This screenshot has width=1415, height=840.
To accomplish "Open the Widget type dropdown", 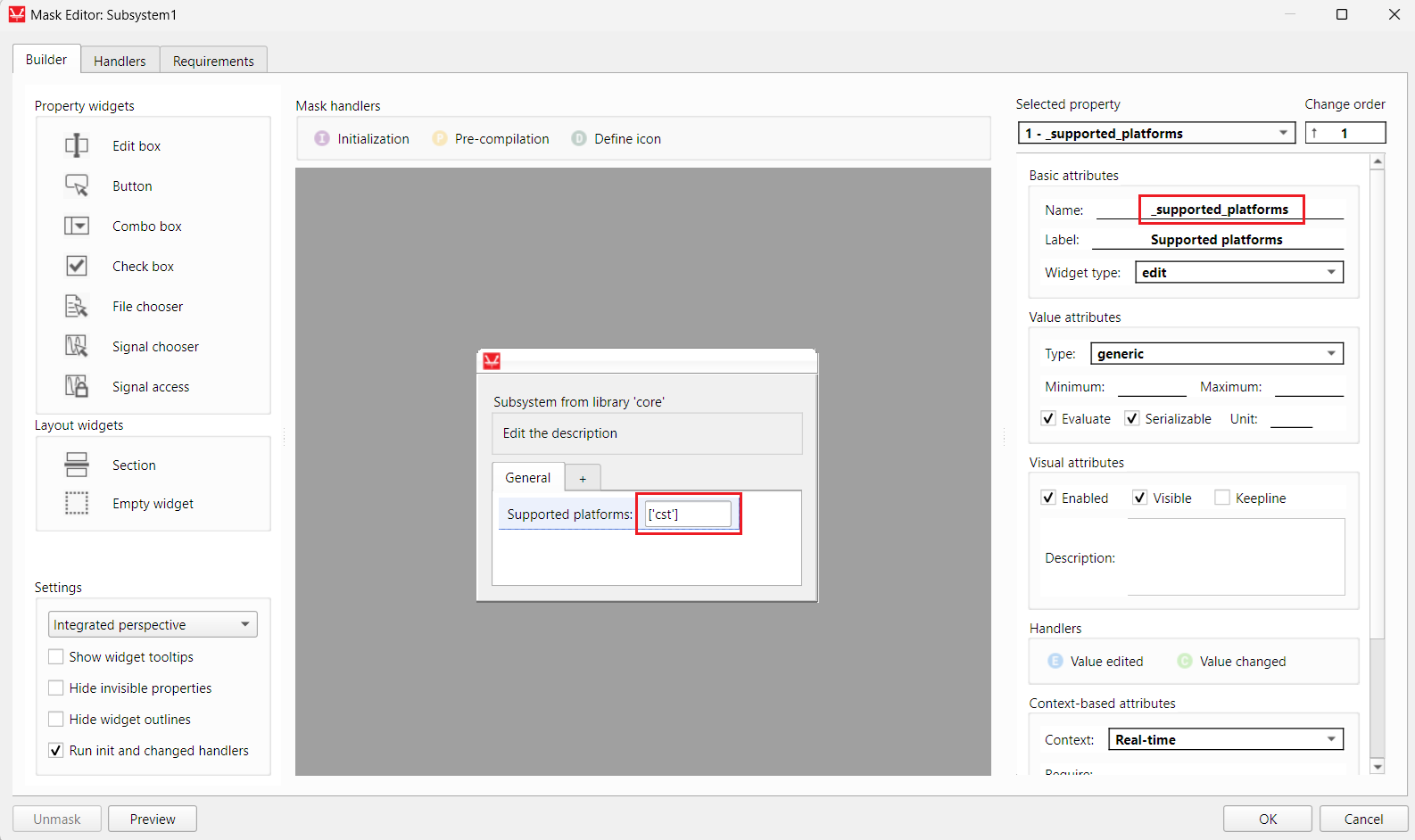I will click(x=1238, y=272).
